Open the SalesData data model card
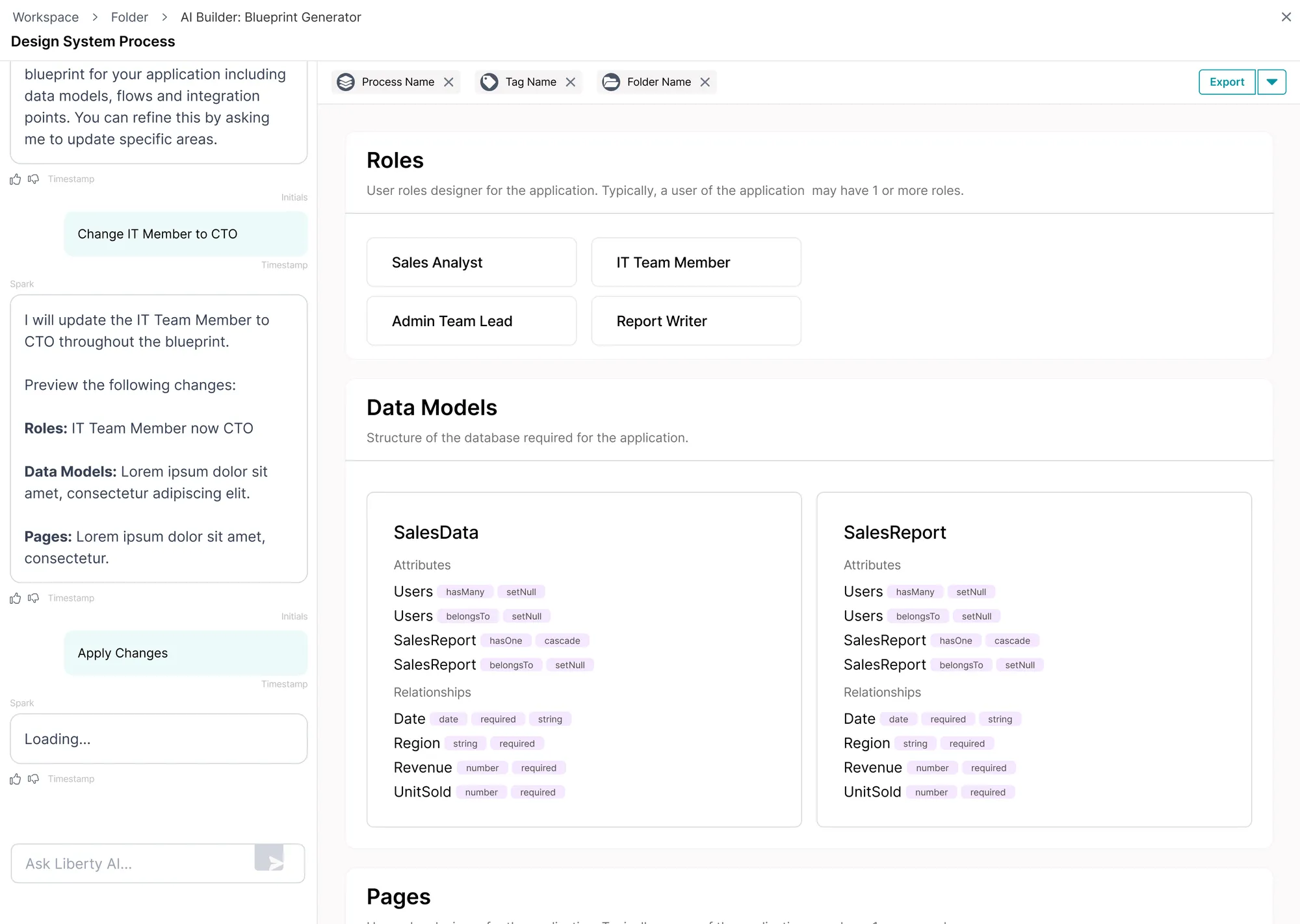Screen dimensions: 1300x924 click(x=584, y=660)
